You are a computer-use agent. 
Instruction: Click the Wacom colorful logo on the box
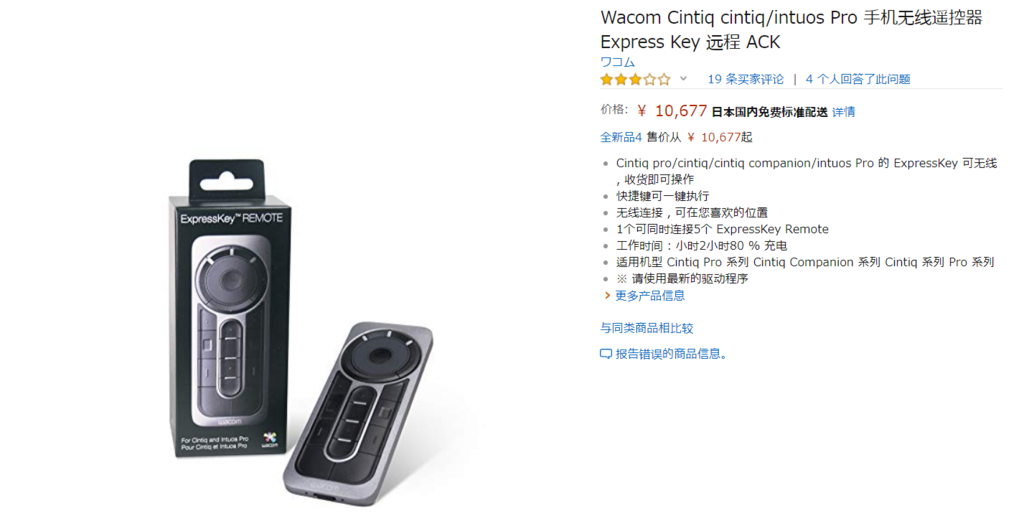(269, 438)
